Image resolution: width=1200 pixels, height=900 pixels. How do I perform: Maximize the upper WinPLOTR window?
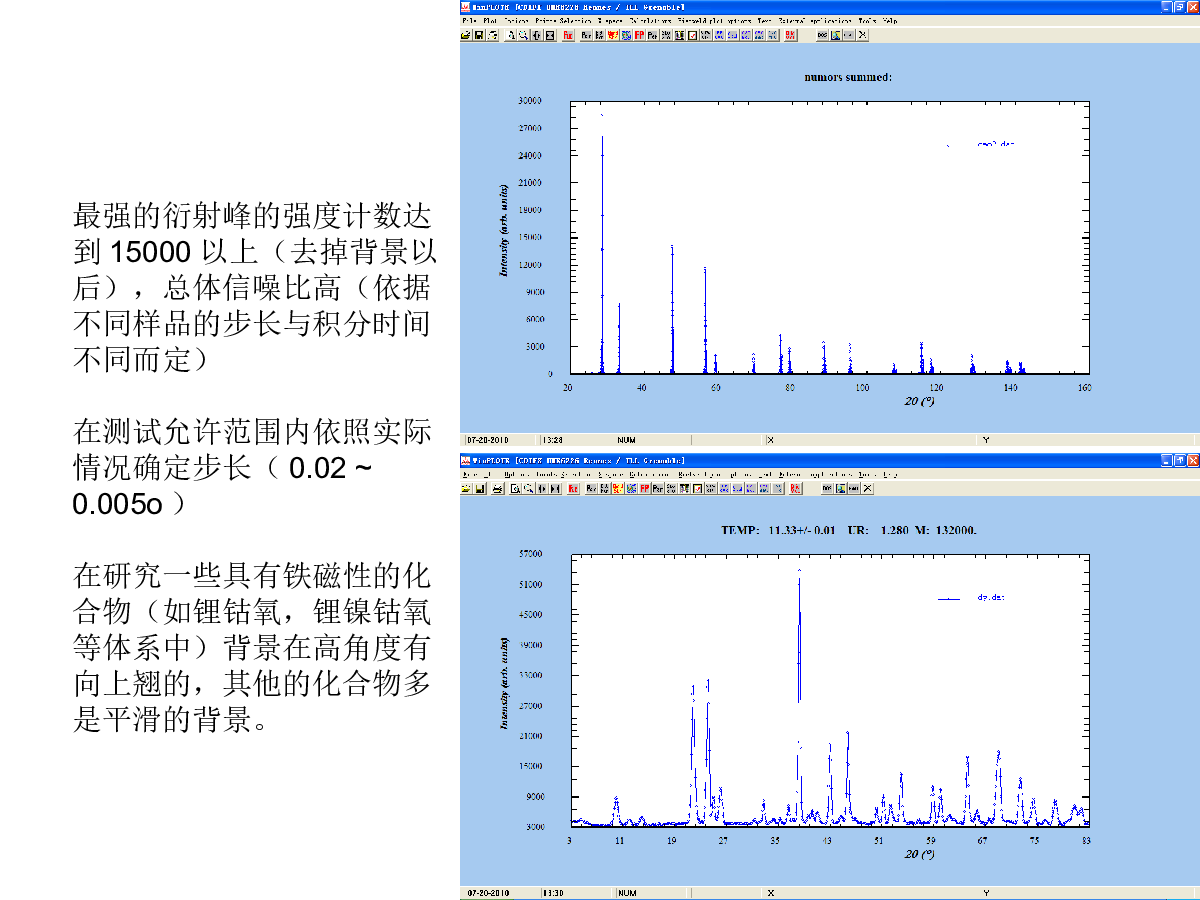pos(1179,7)
